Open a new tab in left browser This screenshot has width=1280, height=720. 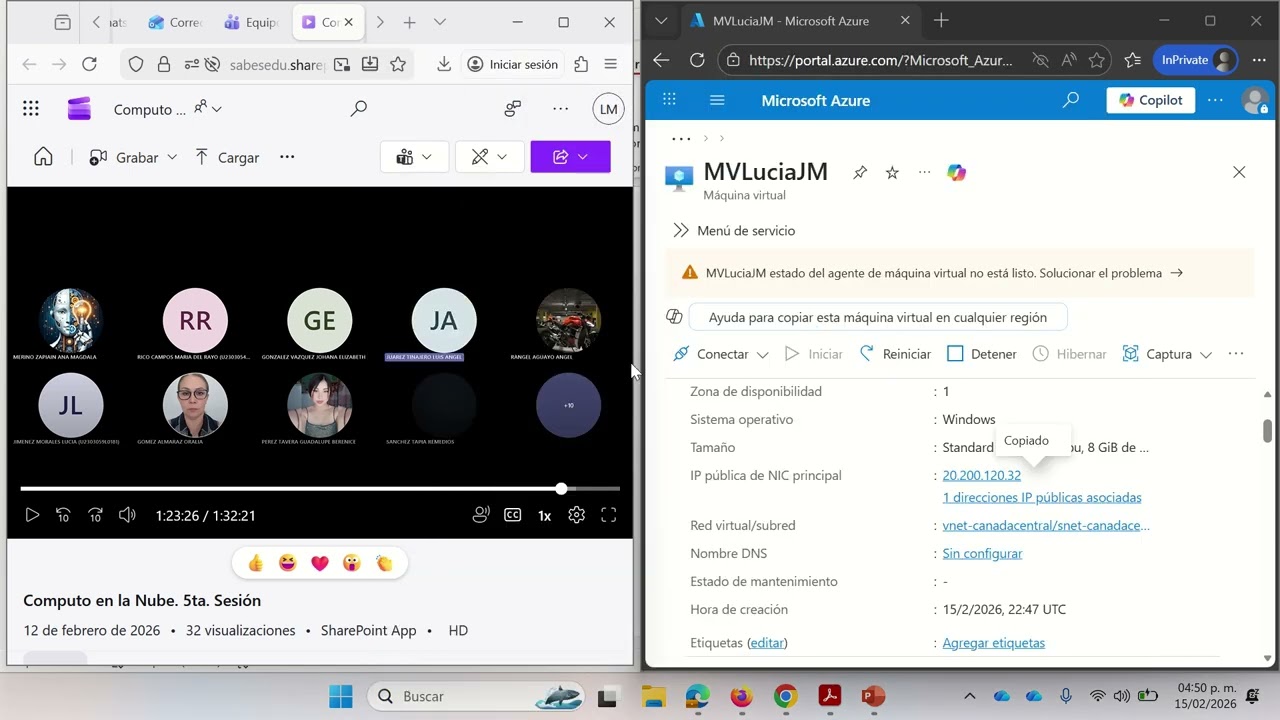tap(409, 22)
